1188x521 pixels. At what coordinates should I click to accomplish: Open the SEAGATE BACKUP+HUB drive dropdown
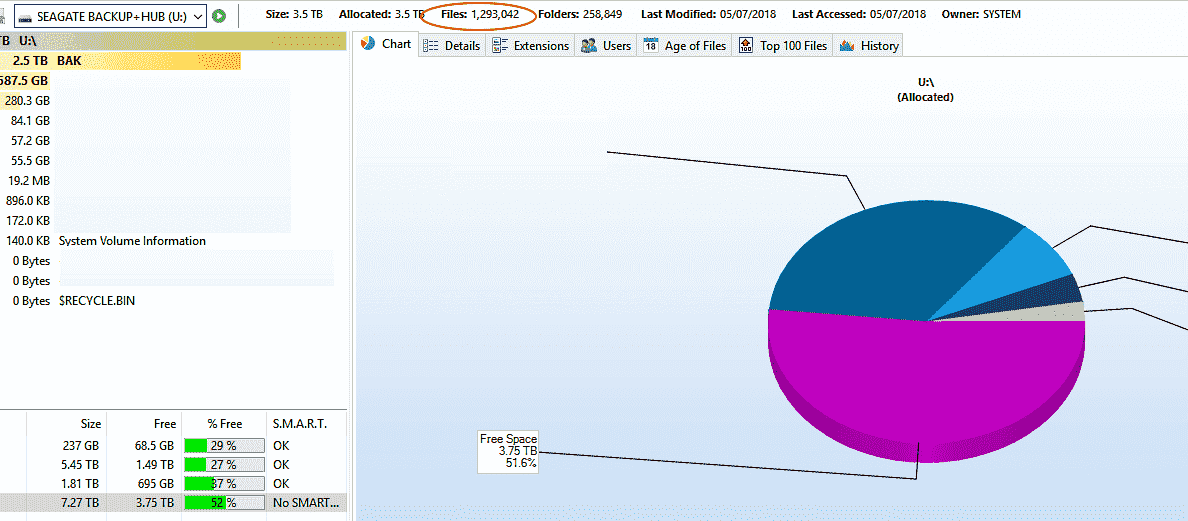click(197, 16)
